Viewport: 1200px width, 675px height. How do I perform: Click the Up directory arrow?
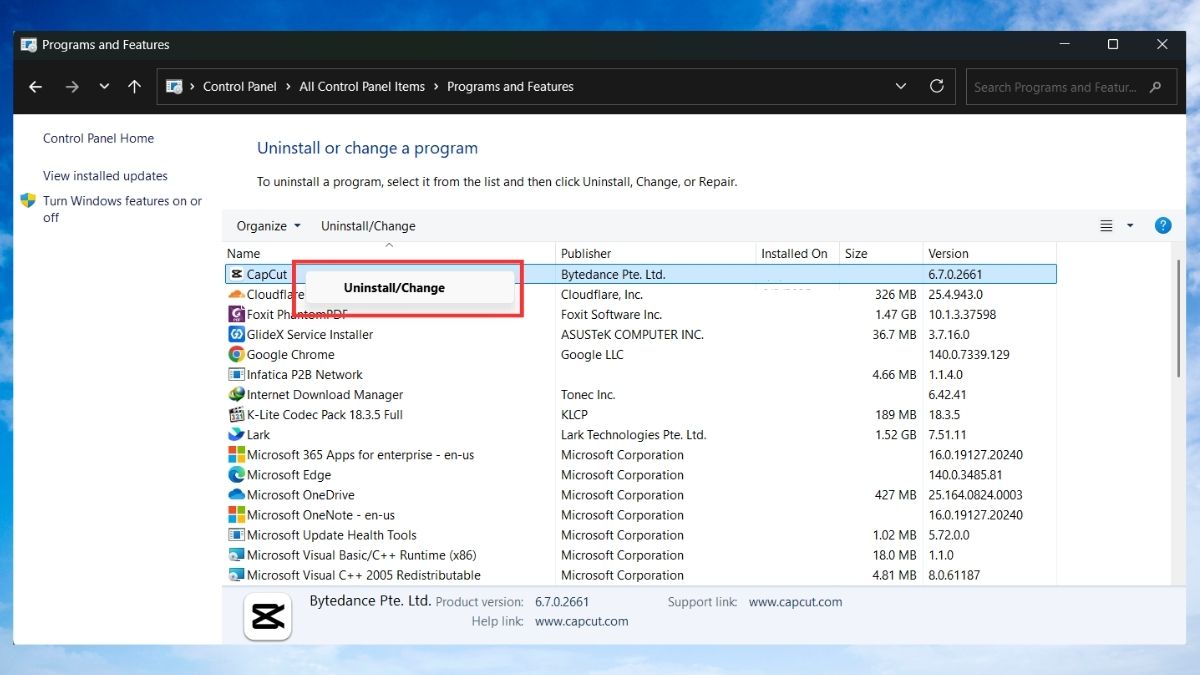134,87
